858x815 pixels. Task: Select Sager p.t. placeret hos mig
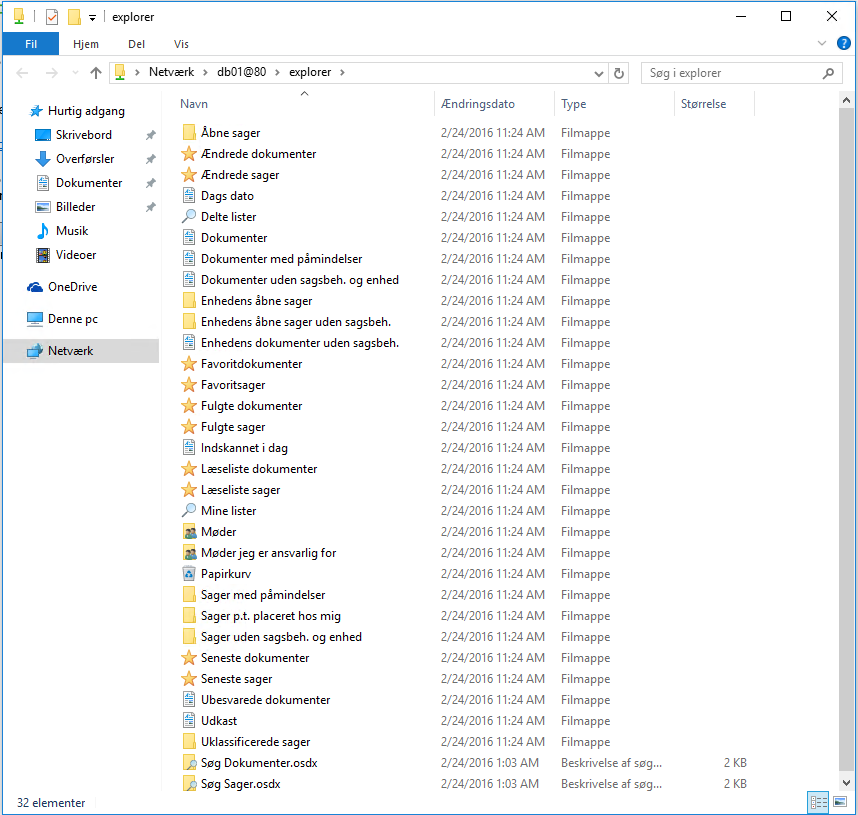pos(270,616)
